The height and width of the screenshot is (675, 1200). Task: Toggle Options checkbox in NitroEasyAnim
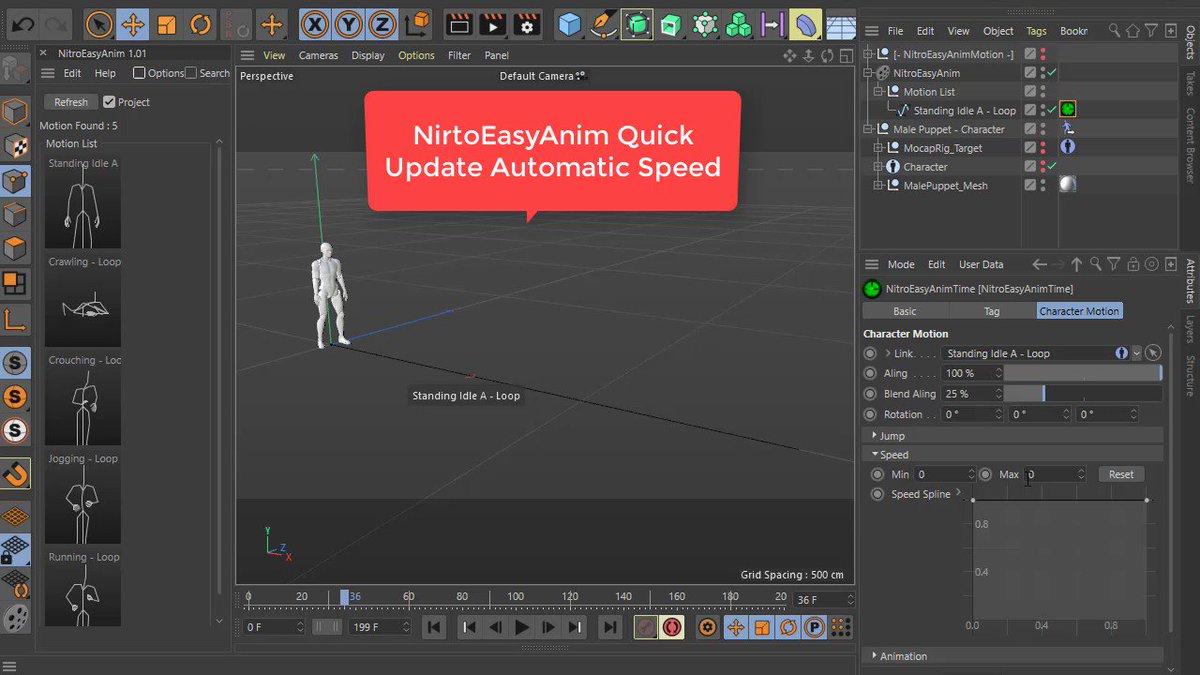139,73
